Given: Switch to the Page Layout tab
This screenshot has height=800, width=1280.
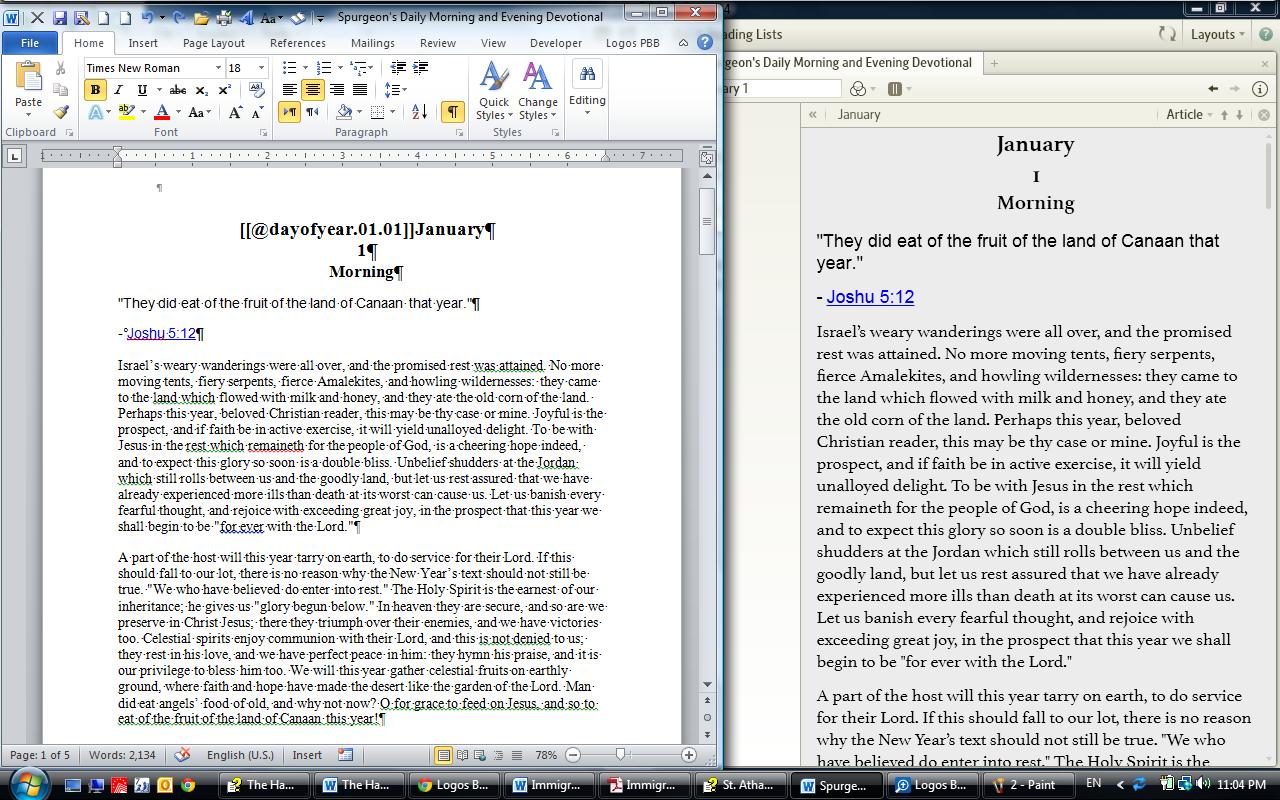Looking at the screenshot, I should 214,43.
